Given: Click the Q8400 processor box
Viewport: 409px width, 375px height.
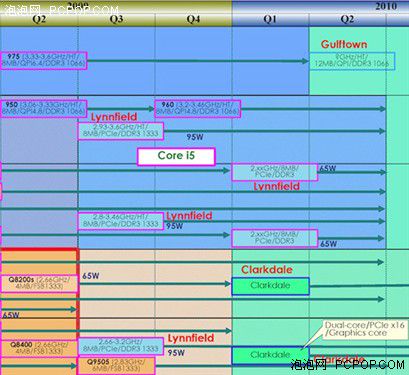Looking at the screenshot, I should coord(39,348).
